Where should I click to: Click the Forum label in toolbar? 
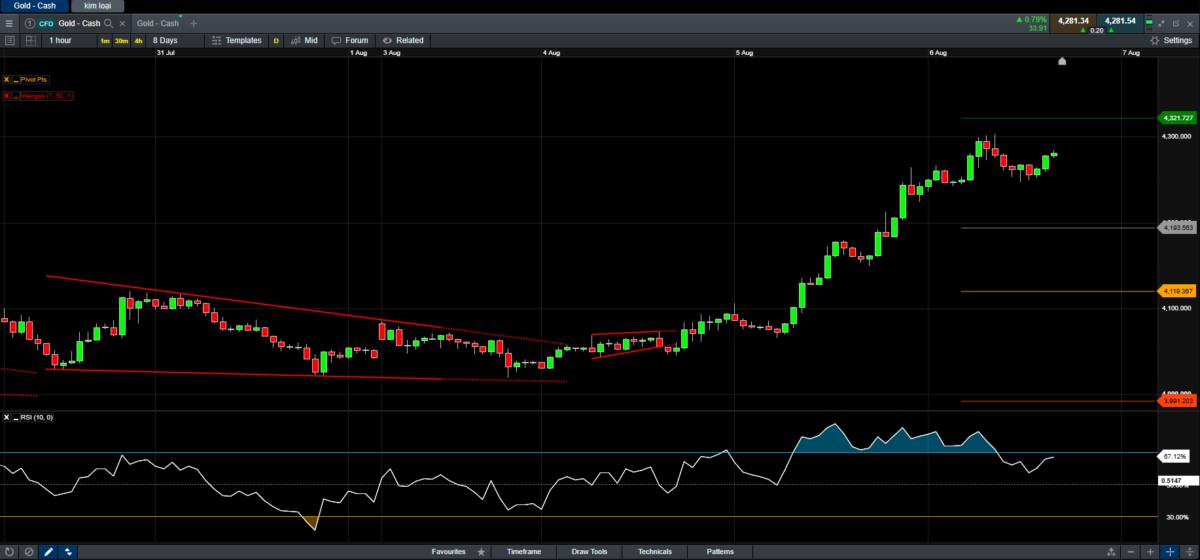coord(357,40)
